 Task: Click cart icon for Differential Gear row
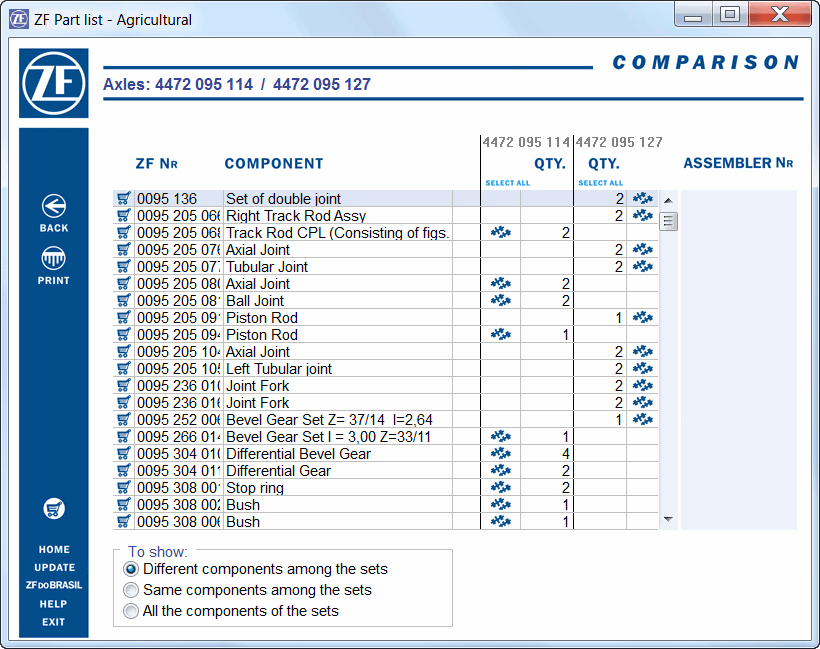(x=124, y=471)
